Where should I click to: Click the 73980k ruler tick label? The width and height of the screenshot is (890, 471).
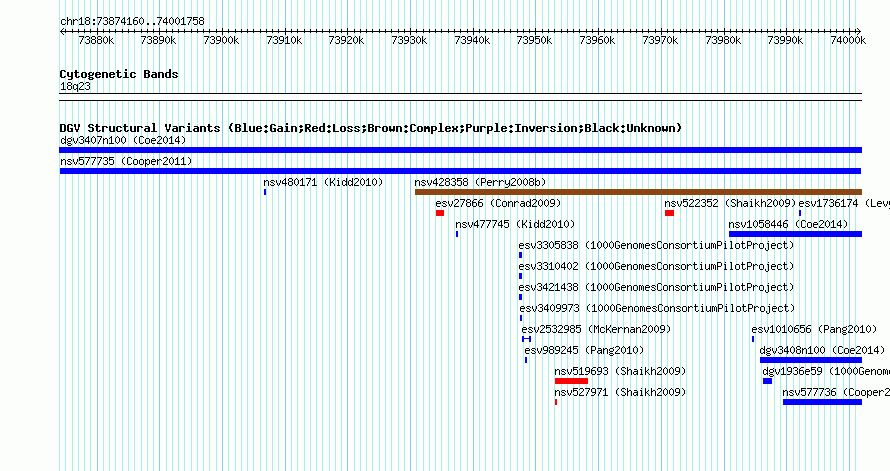[723, 40]
